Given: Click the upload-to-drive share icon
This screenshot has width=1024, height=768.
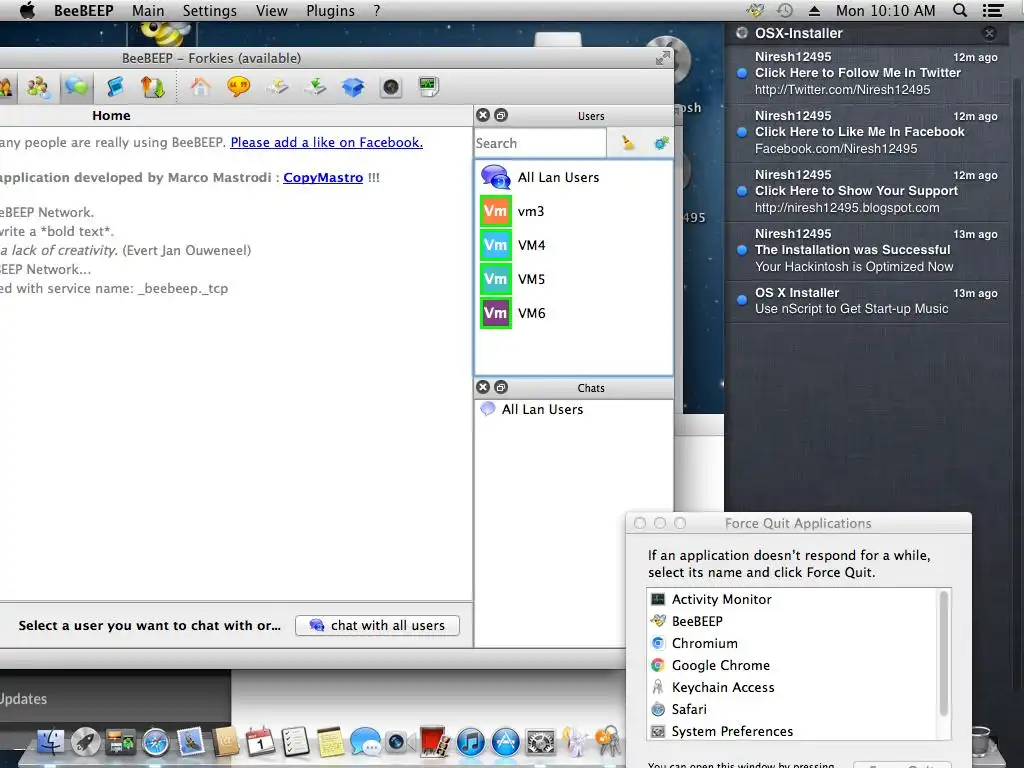Looking at the screenshot, I should (277, 87).
